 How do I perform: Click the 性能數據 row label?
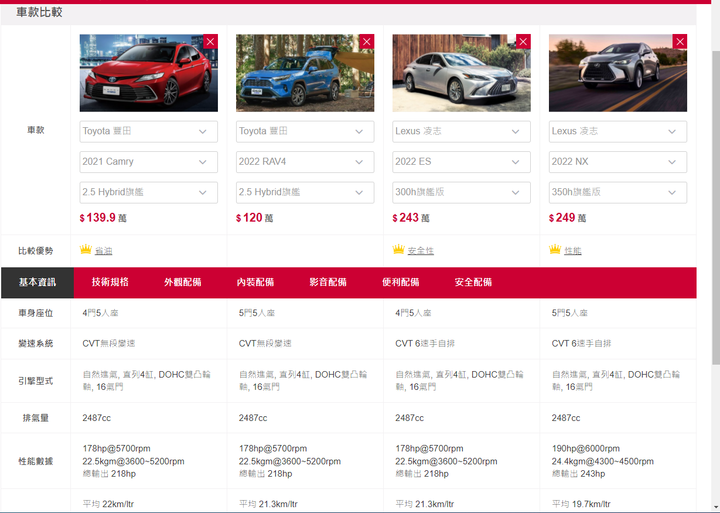coord(36,461)
